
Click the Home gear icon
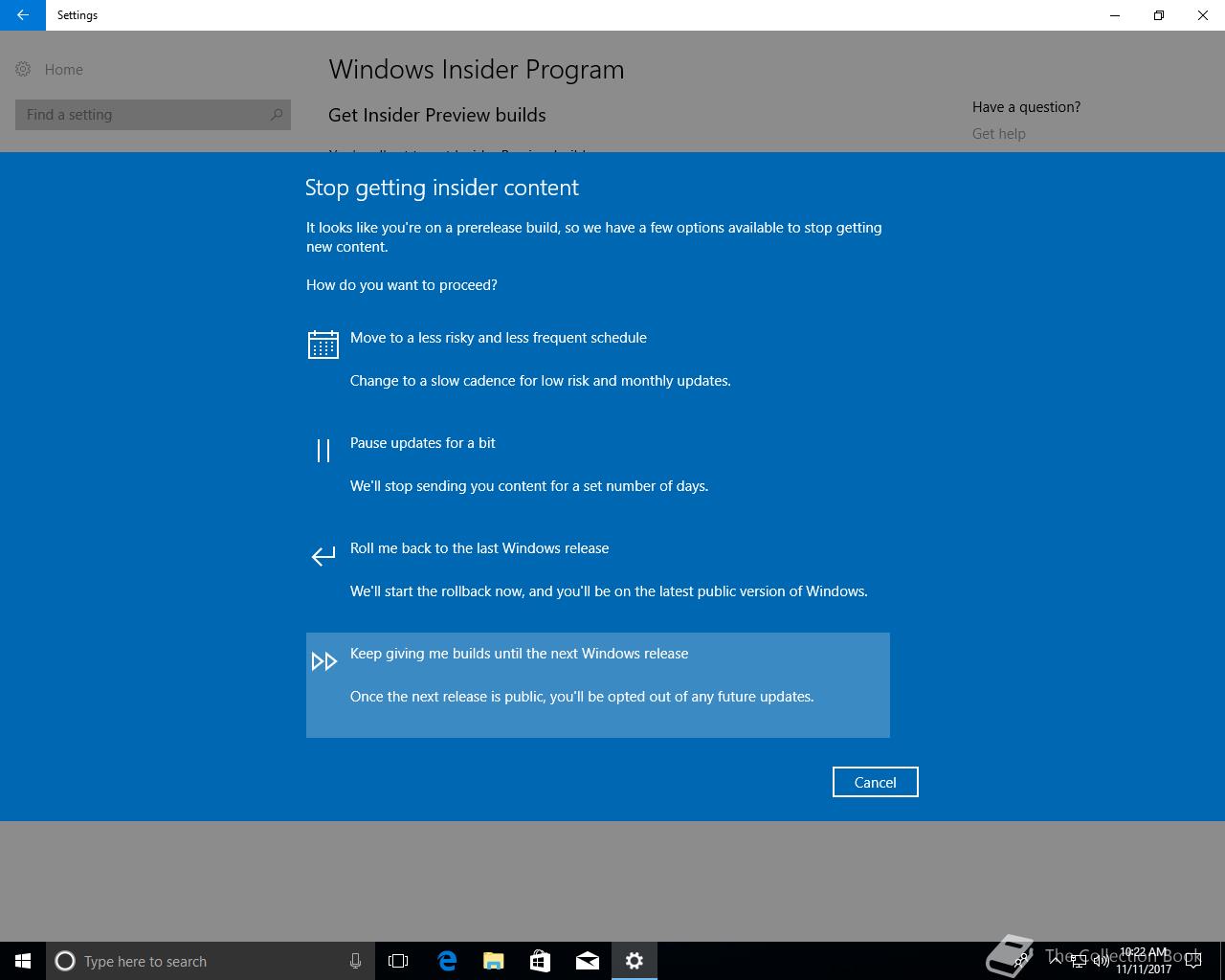[x=23, y=69]
